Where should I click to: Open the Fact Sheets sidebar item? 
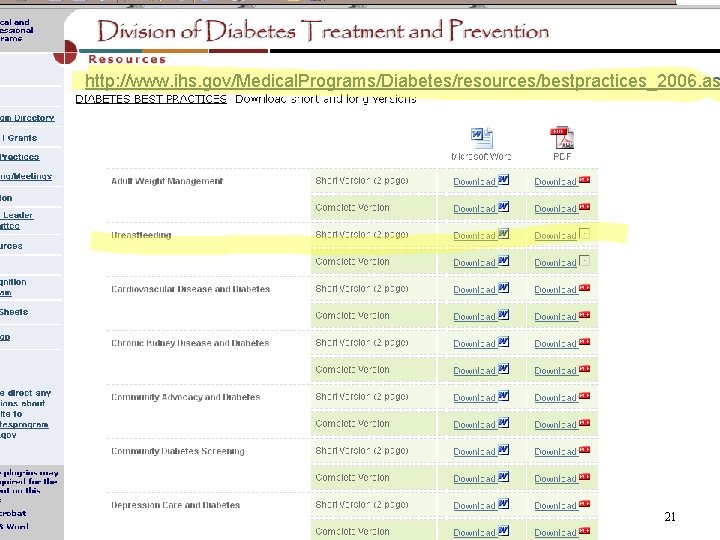pos(14,312)
